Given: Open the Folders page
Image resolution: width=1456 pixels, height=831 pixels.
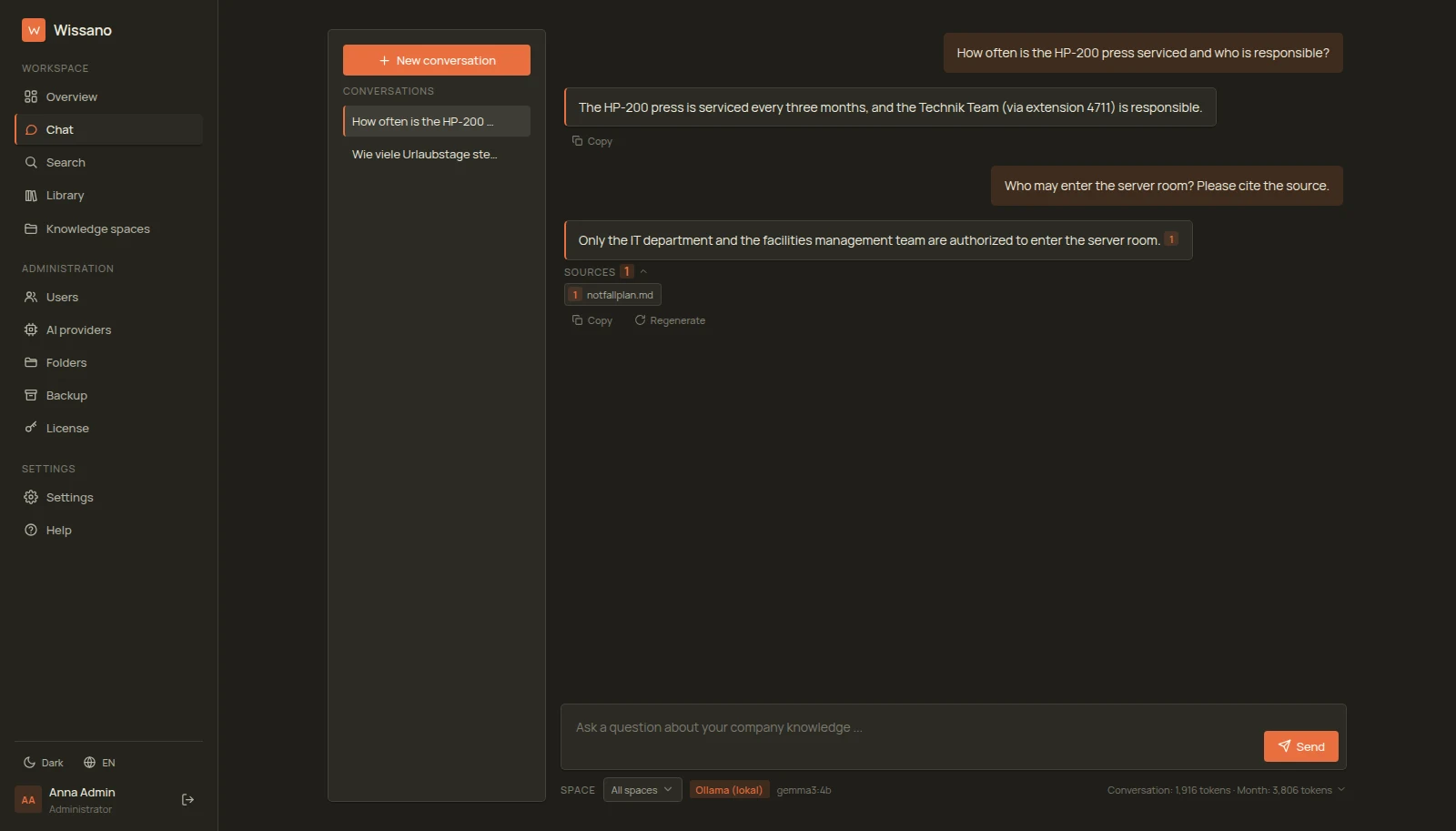Looking at the screenshot, I should pyautogui.click(x=108, y=362).
